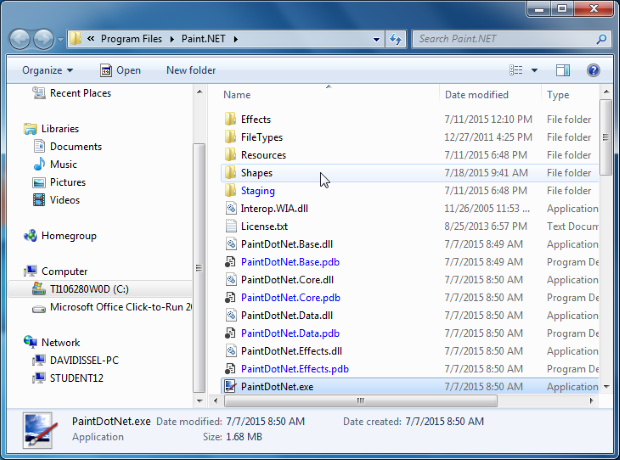Select the Interop.WIA.dll file icon
This screenshot has height=460, width=620.
tap(231, 208)
